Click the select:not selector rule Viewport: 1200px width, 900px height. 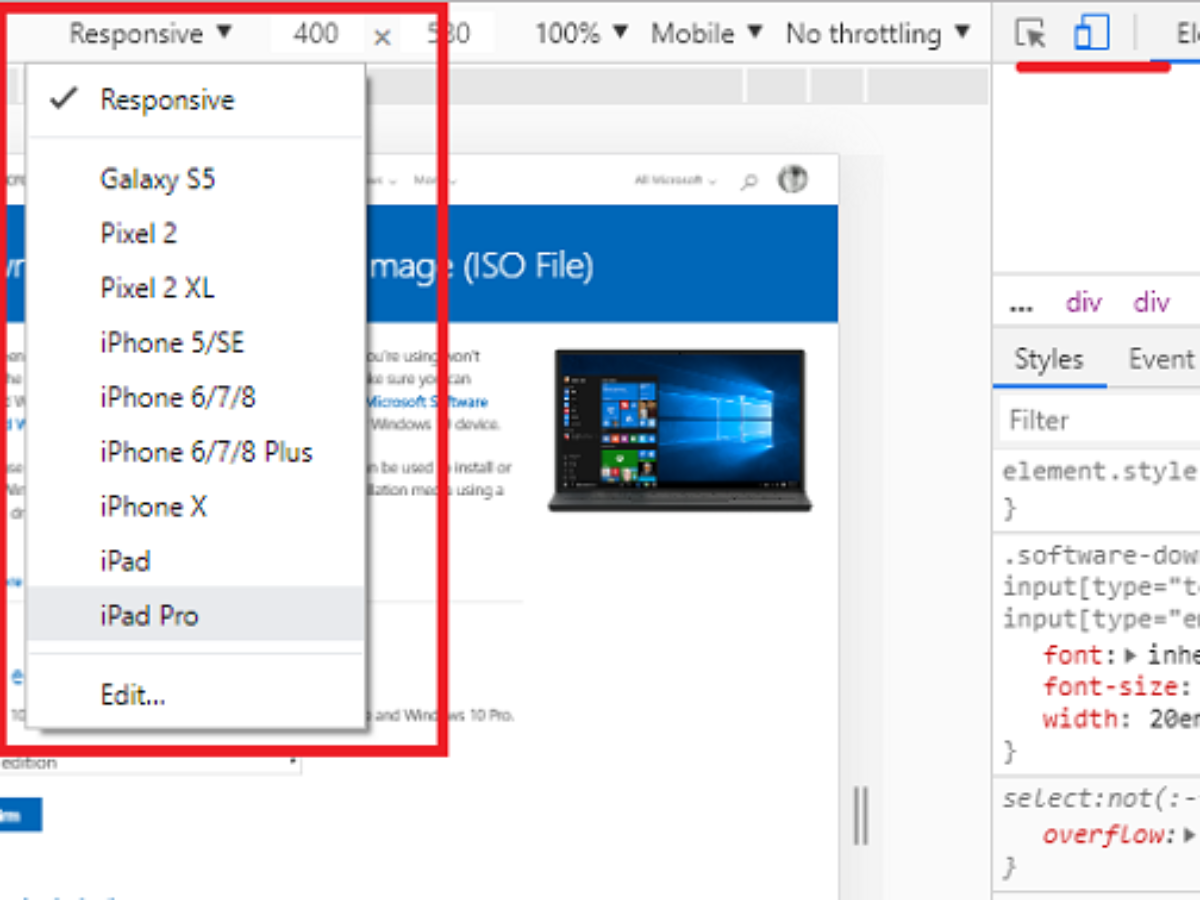point(1100,799)
